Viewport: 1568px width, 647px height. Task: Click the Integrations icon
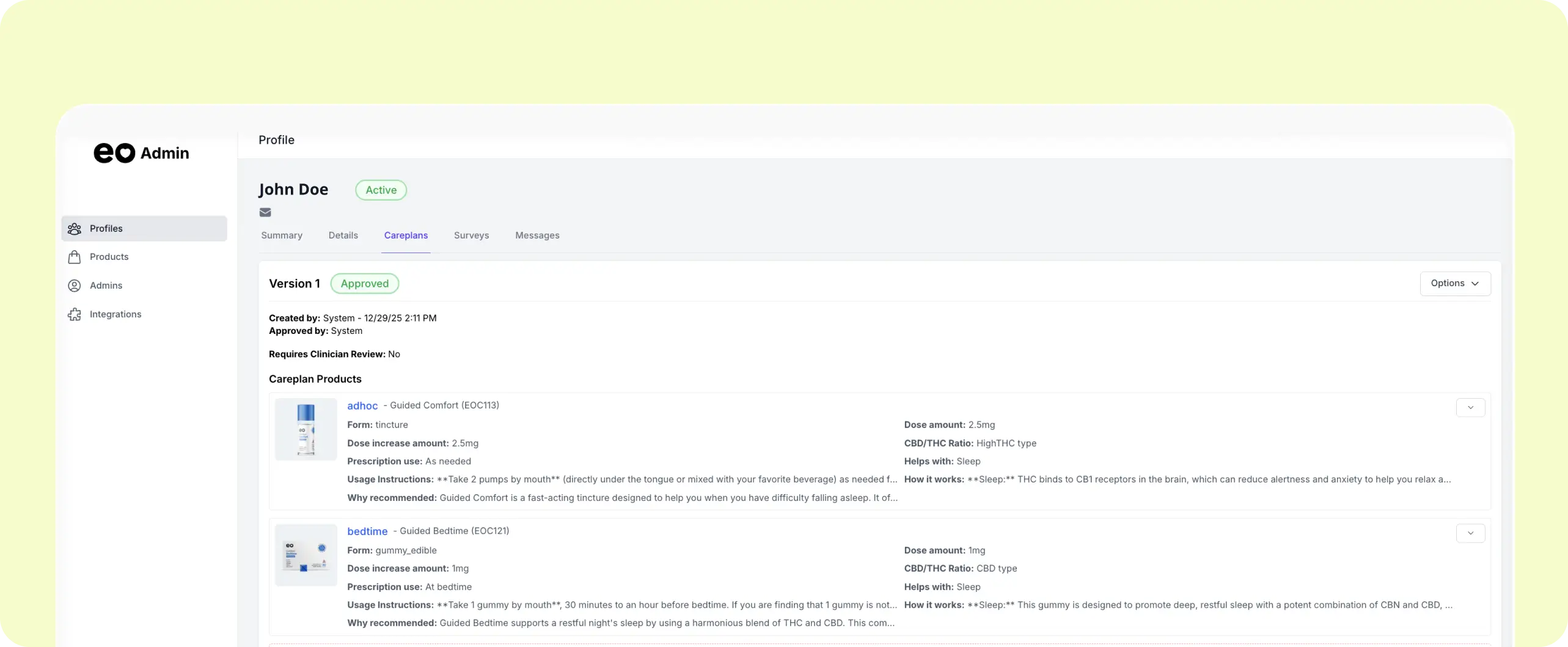74,314
